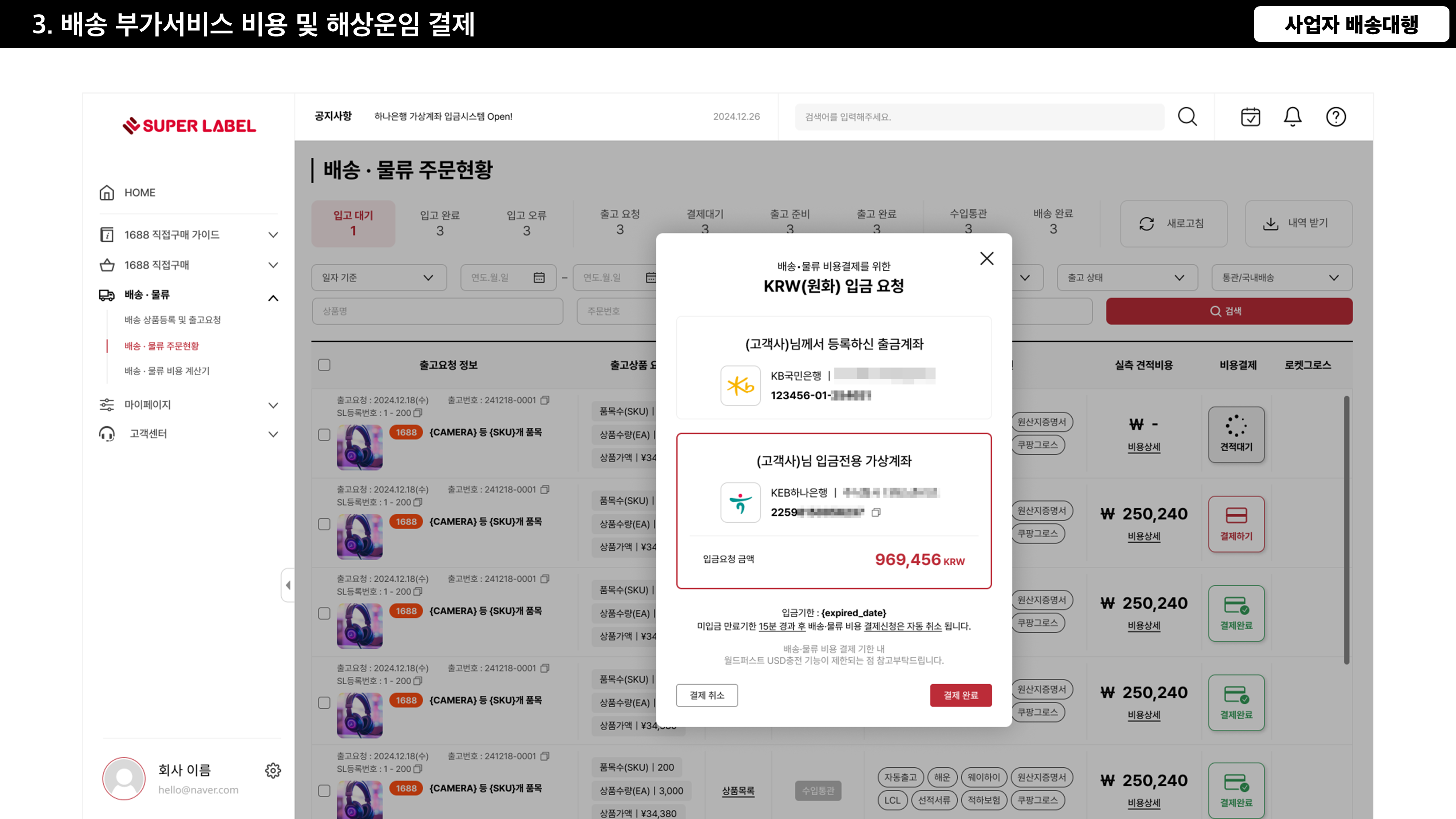The image size is (1456, 819).
Task: Check the fourth order row checkbox
Action: 324,703
